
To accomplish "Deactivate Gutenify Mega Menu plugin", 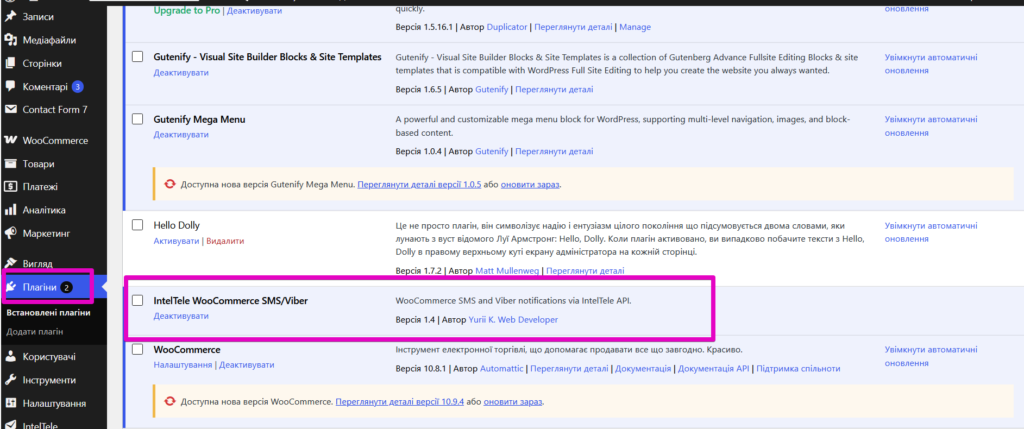I will [x=181, y=135].
